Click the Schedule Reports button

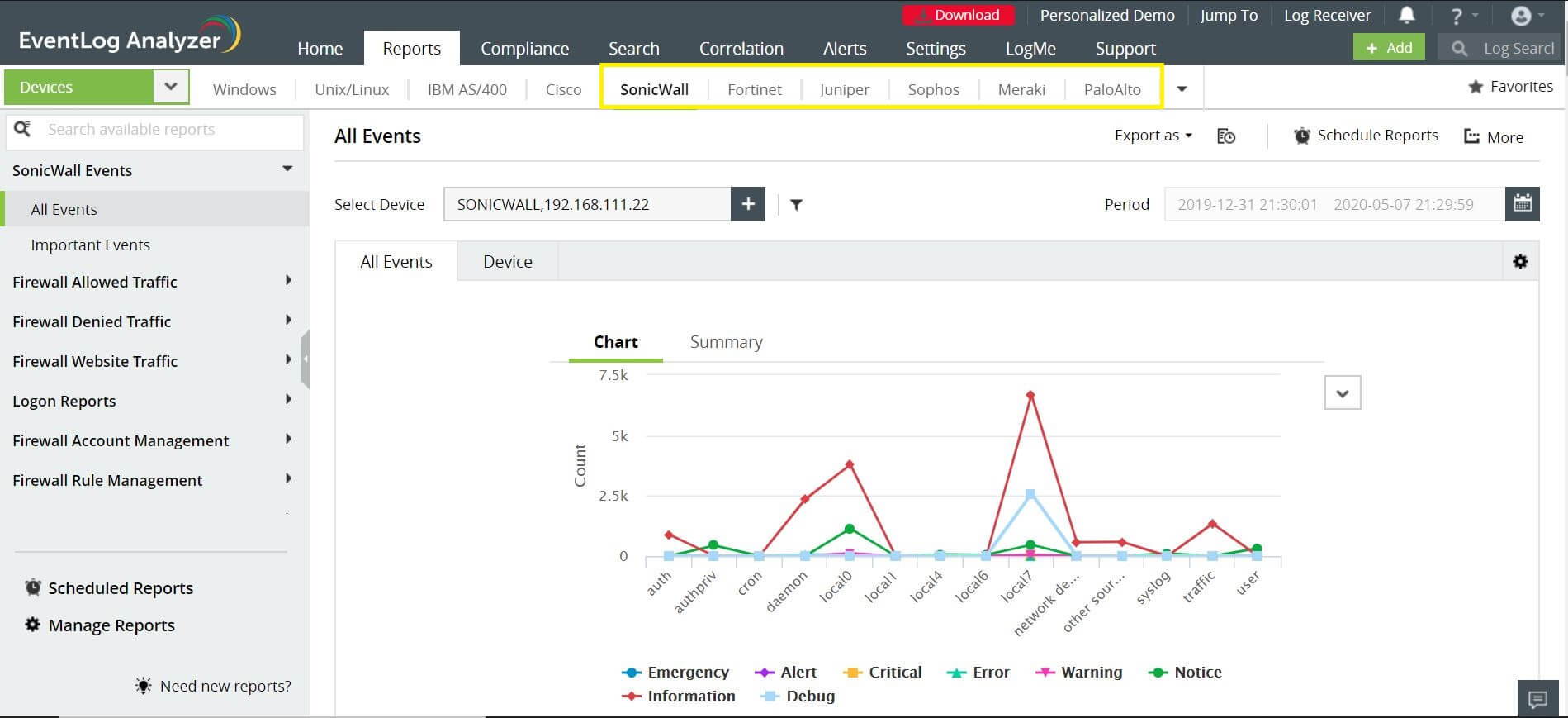click(1367, 136)
